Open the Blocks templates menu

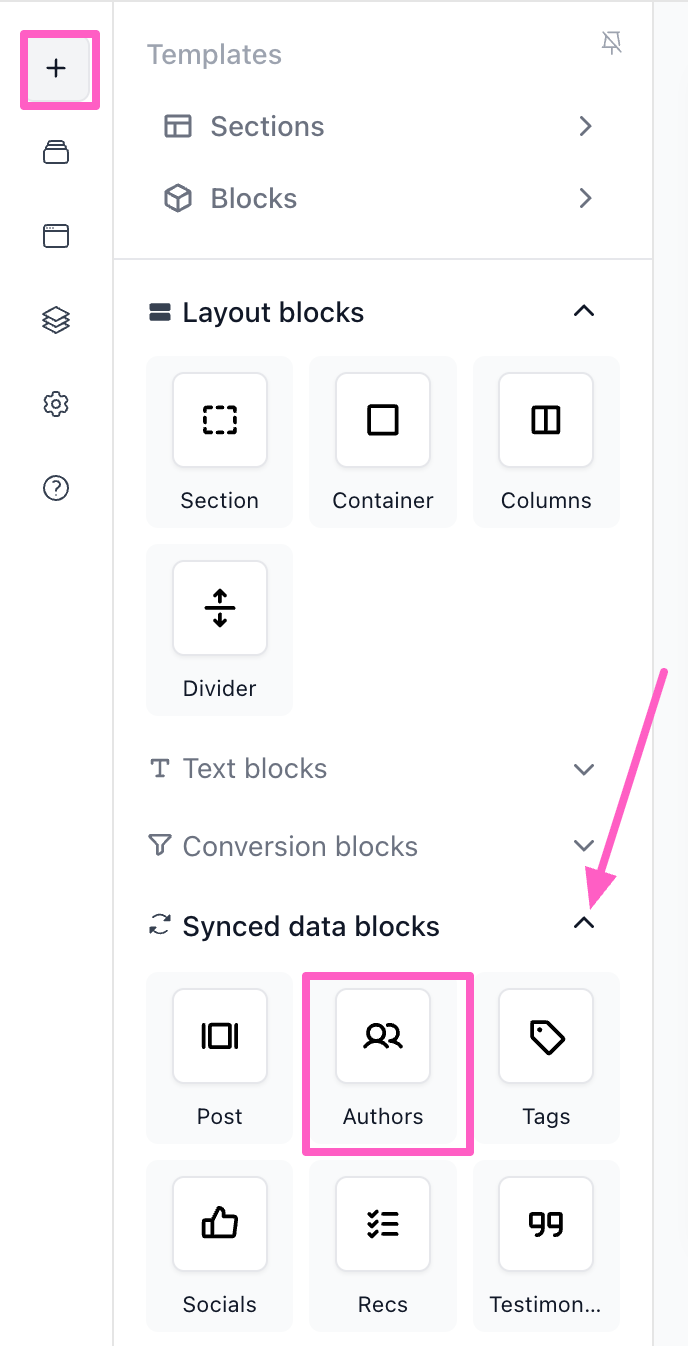380,198
